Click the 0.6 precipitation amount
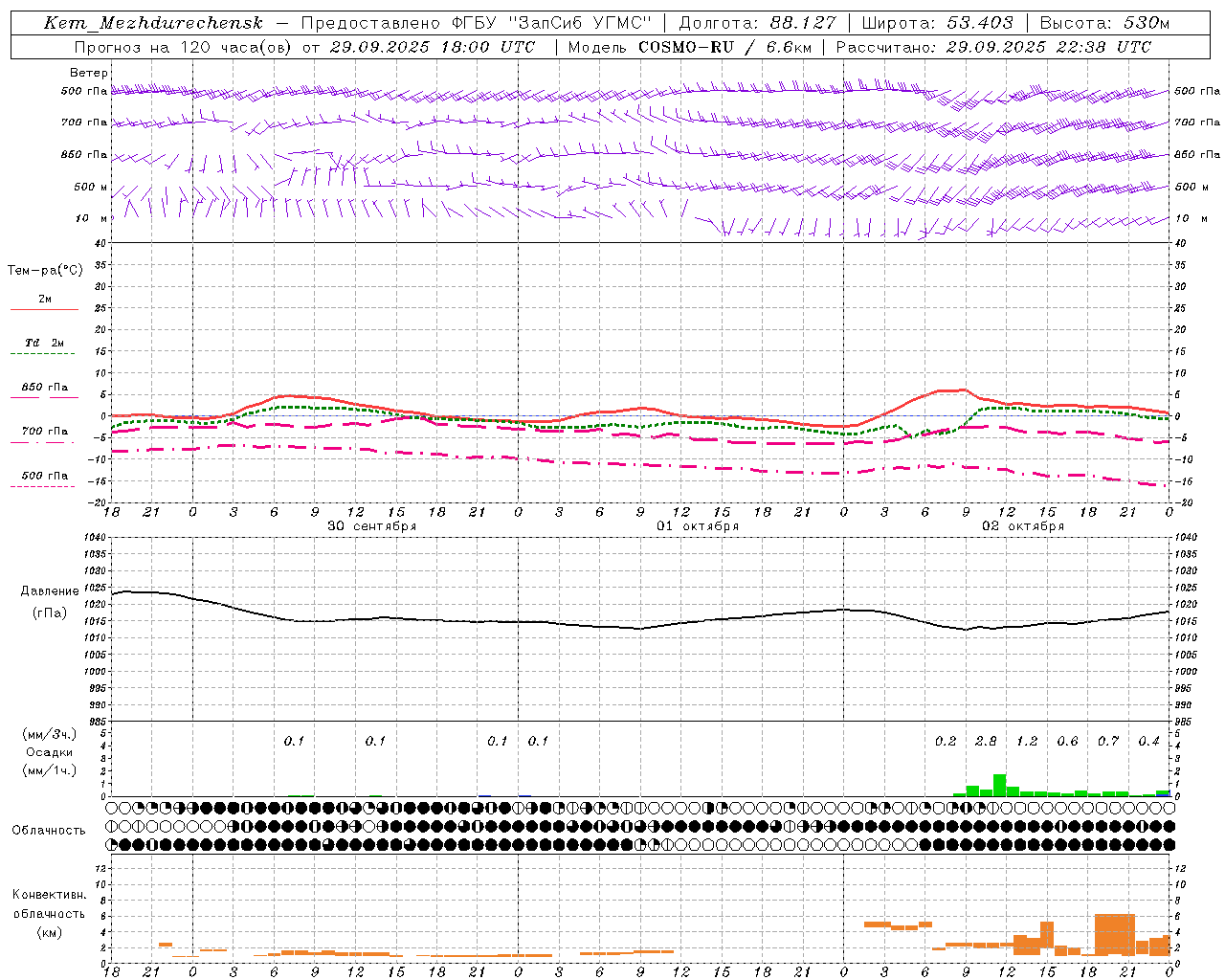1225x980 pixels. 1067,742
